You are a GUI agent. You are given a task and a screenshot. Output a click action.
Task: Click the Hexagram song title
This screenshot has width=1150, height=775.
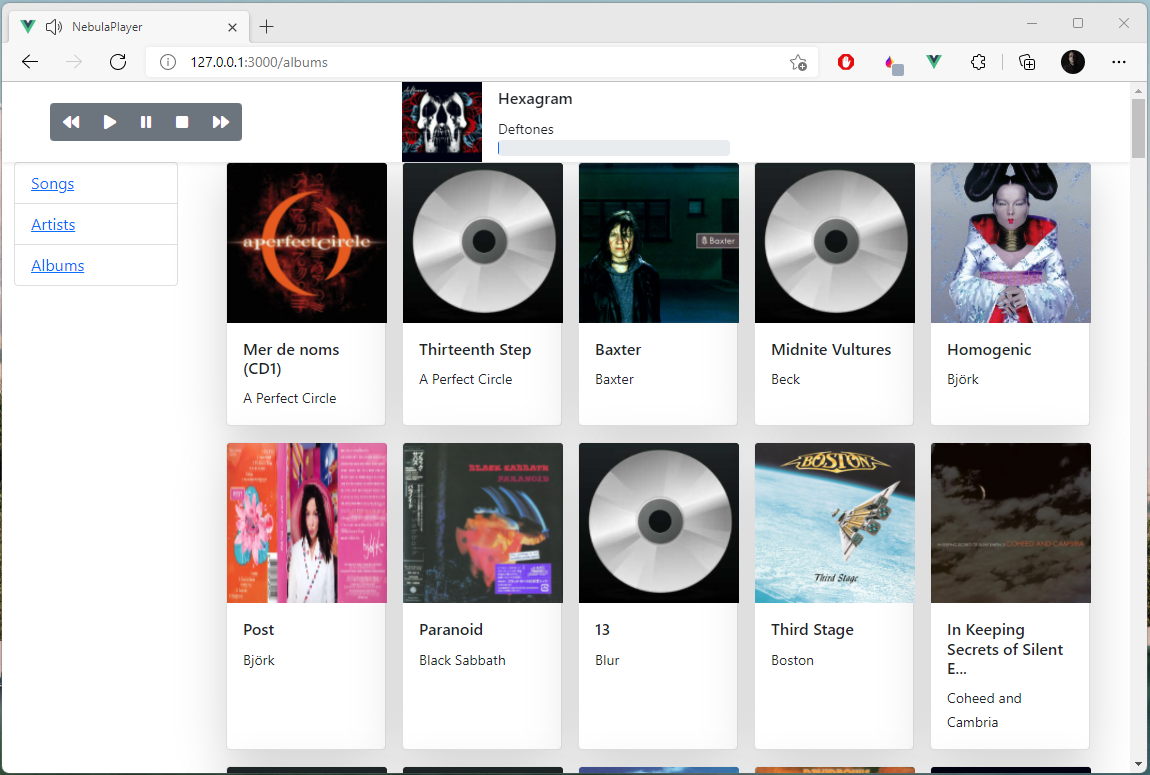tap(535, 99)
